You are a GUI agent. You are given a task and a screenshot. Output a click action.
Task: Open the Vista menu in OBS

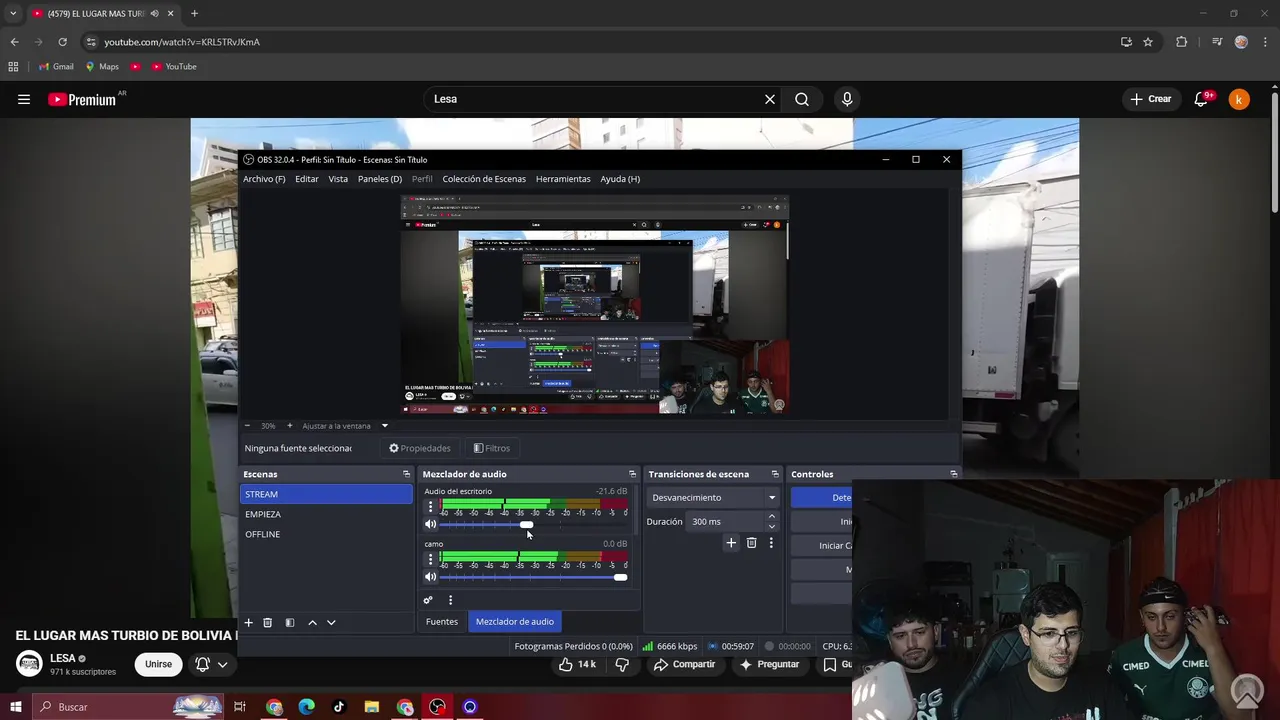(338, 179)
